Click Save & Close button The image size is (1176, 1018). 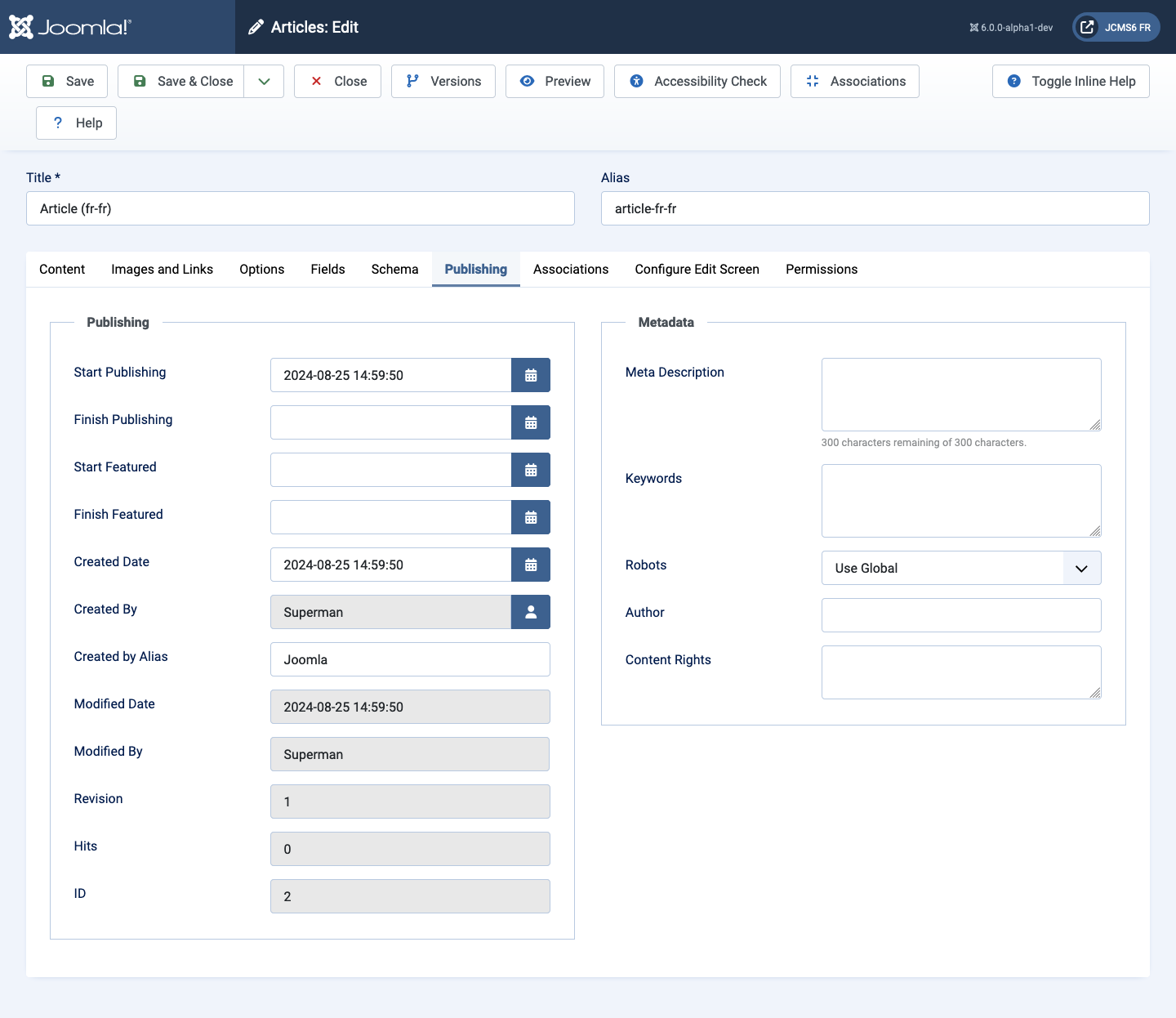click(181, 81)
